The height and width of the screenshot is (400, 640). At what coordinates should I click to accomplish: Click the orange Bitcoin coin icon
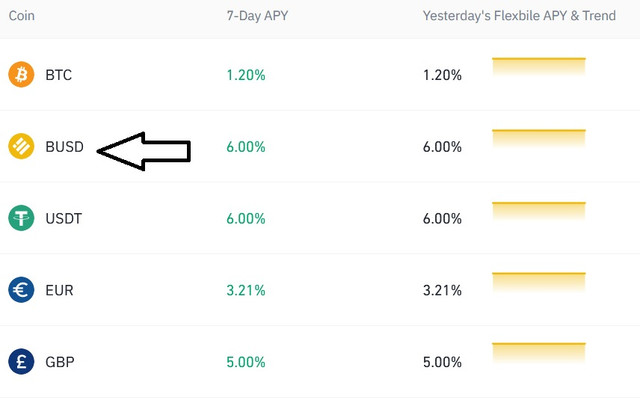(x=21, y=74)
